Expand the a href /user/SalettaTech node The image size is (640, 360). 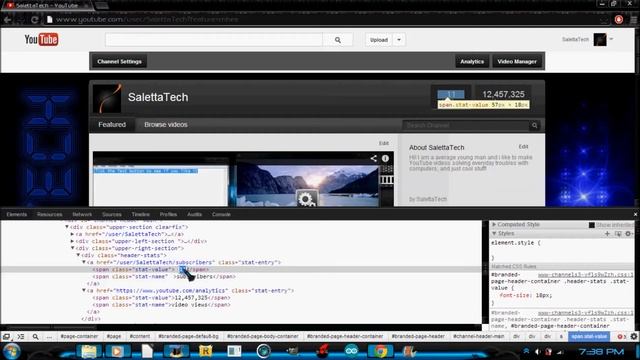(x=72, y=234)
